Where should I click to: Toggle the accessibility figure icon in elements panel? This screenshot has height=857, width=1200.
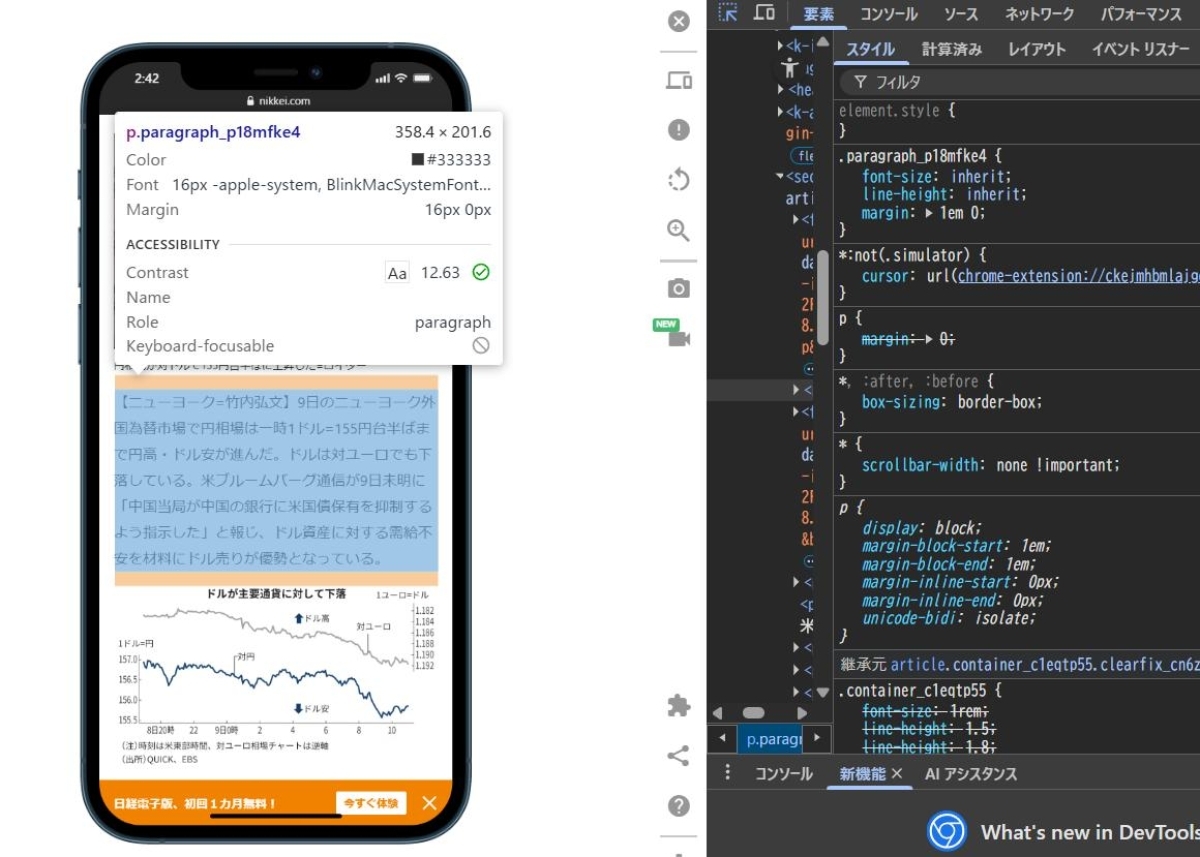pyautogui.click(x=790, y=67)
